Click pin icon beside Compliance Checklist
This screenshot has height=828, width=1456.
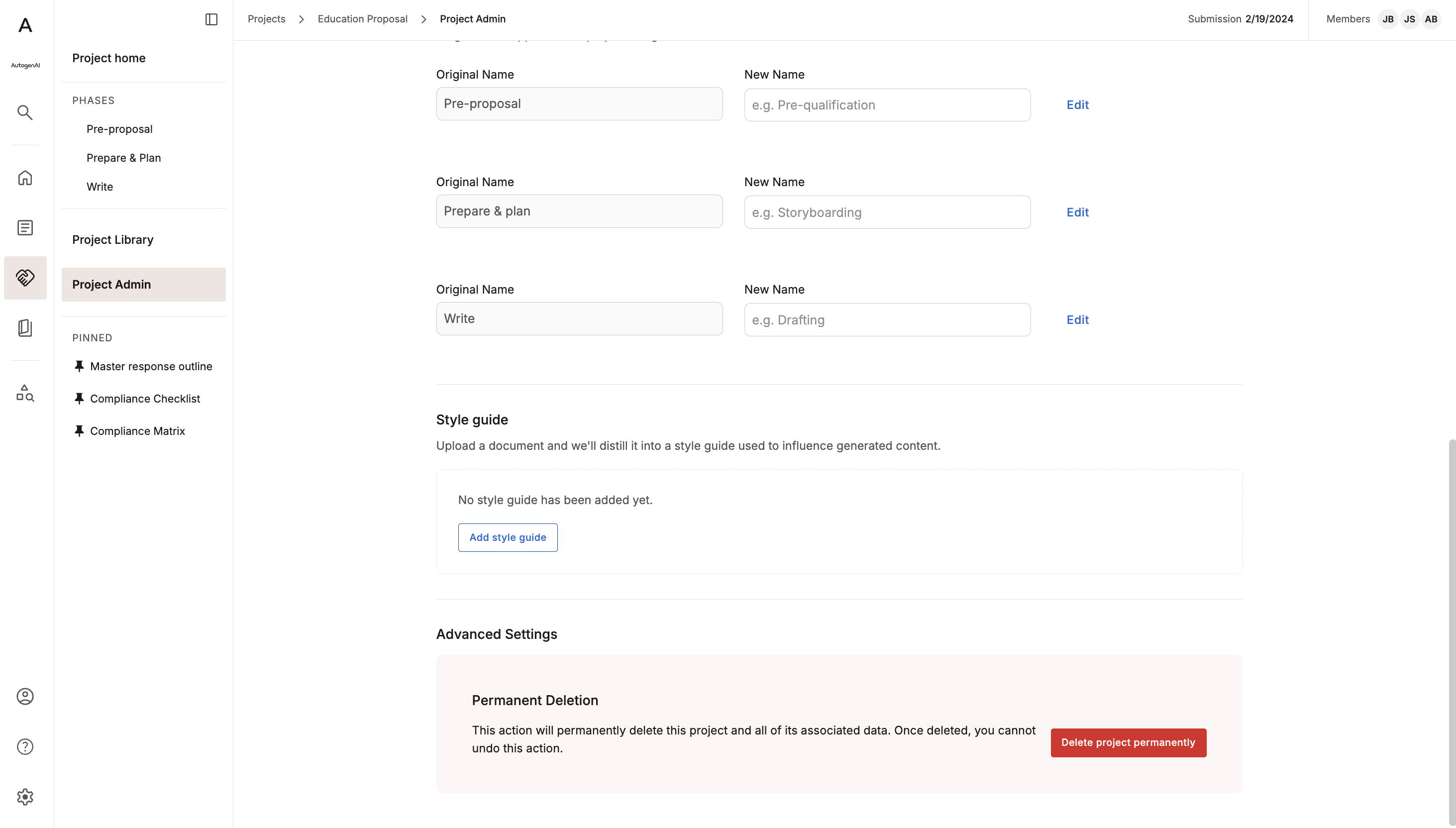pos(79,399)
